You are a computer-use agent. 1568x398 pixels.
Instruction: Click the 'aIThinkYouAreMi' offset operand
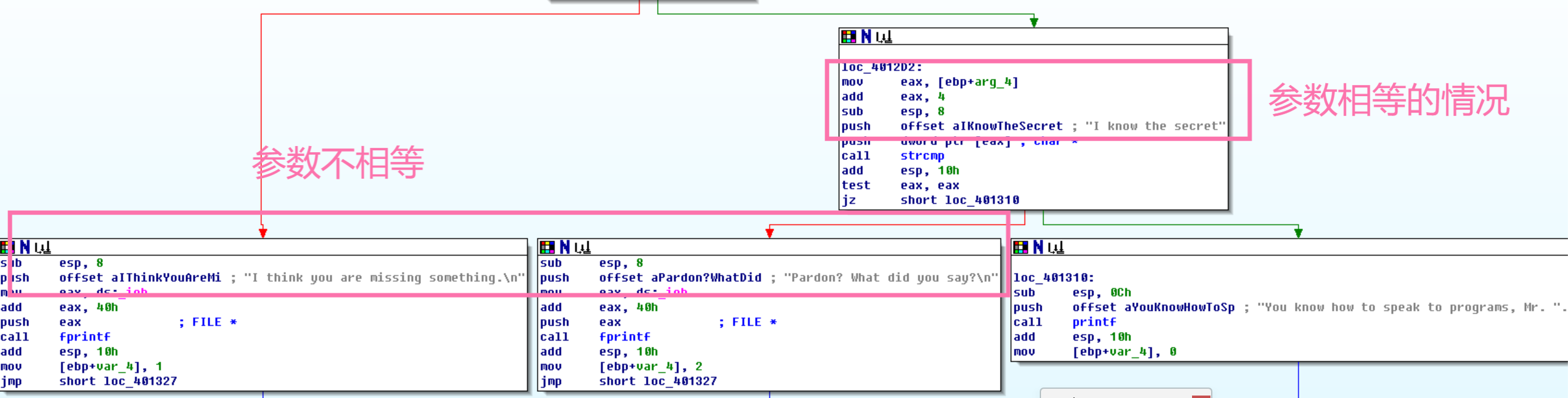pyautogui.click(x=166, y=278)
